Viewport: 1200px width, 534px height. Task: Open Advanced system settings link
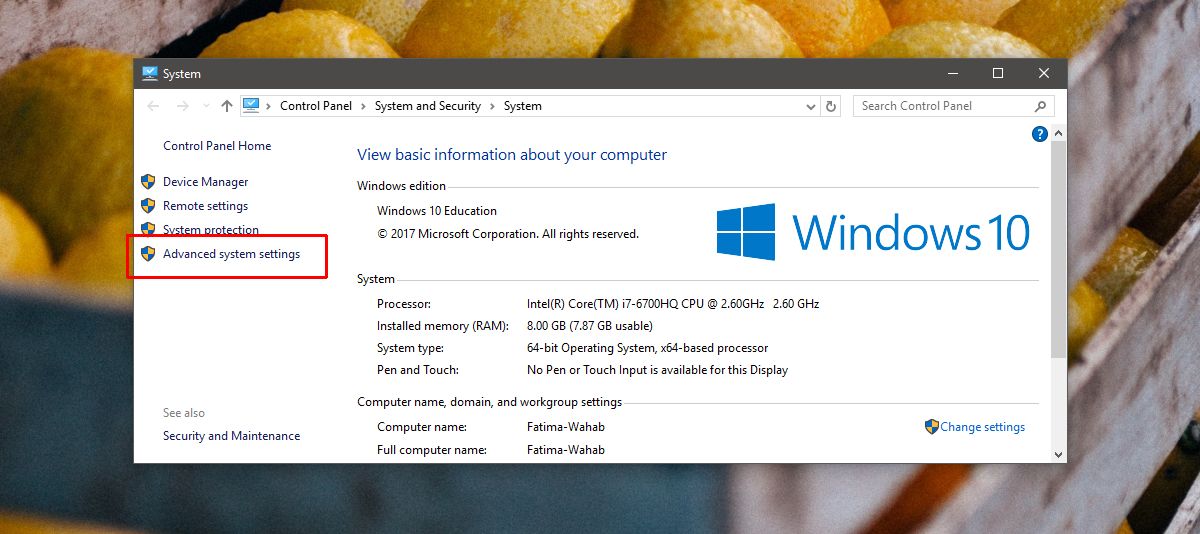231,254
